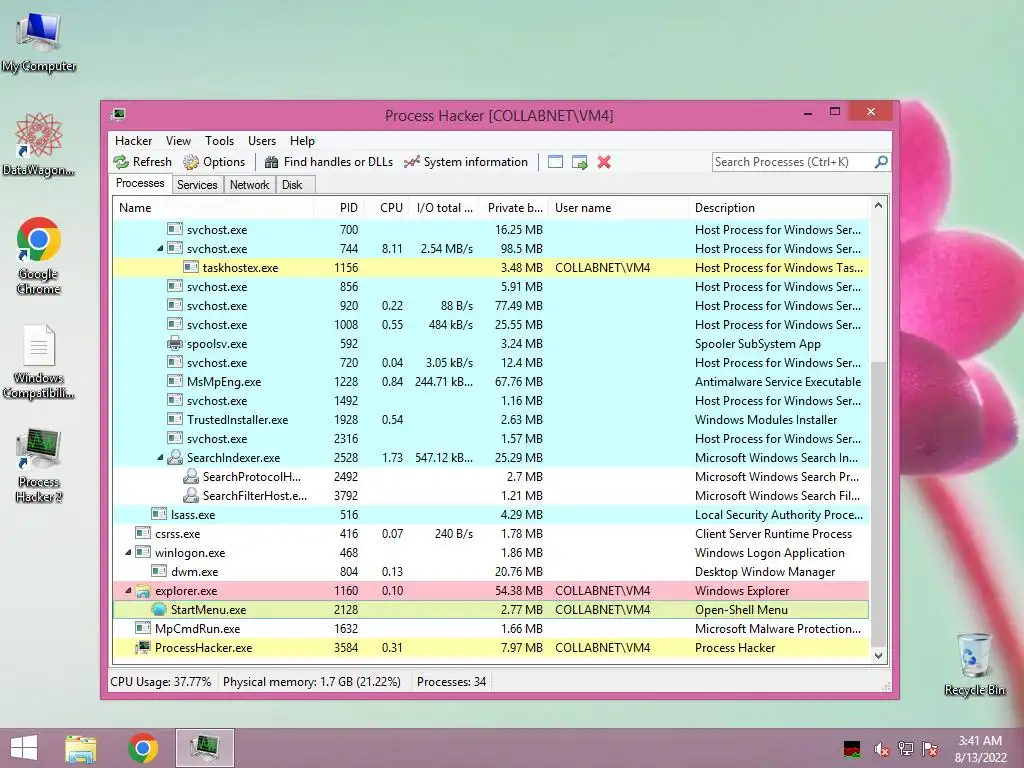Select the MpCmdRun.exe process row

coord(491,628)
